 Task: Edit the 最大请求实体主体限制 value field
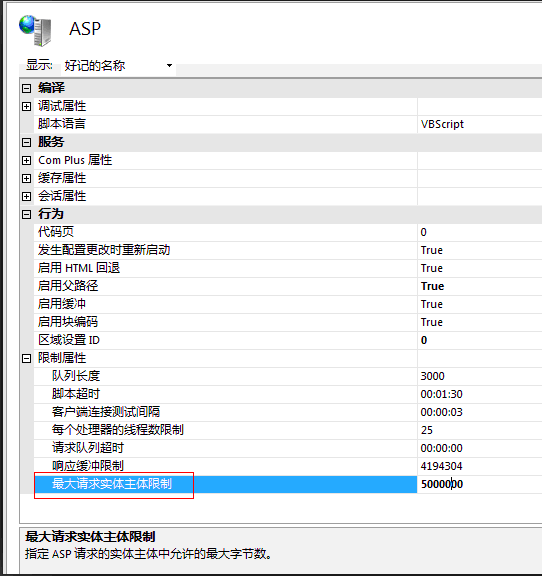[x=480, y=484]
